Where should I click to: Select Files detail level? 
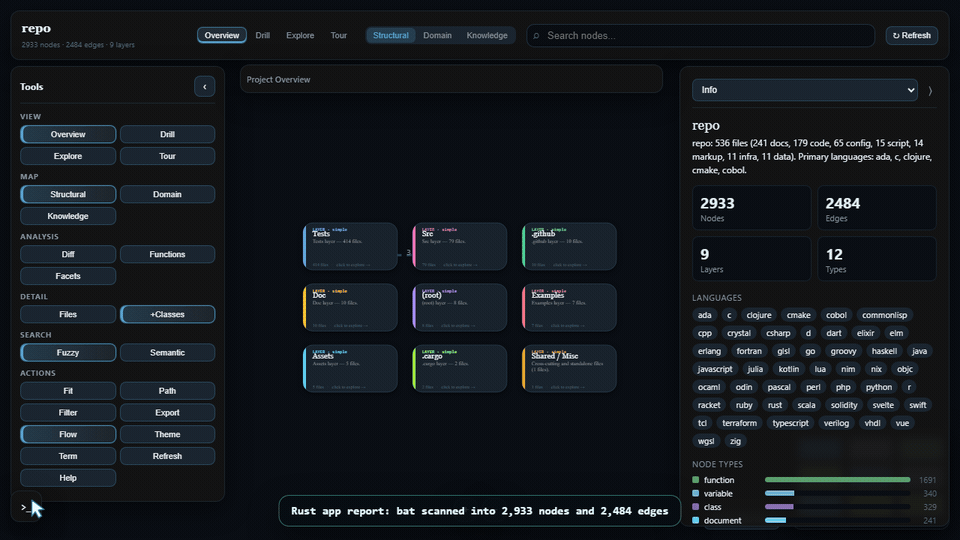[68, 314]
